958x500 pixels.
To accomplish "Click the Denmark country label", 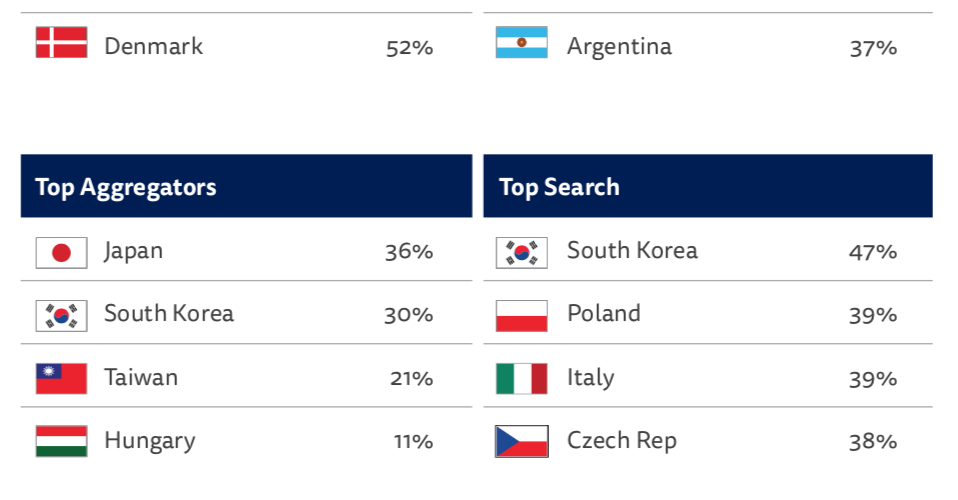I will (x=153, y=46).
